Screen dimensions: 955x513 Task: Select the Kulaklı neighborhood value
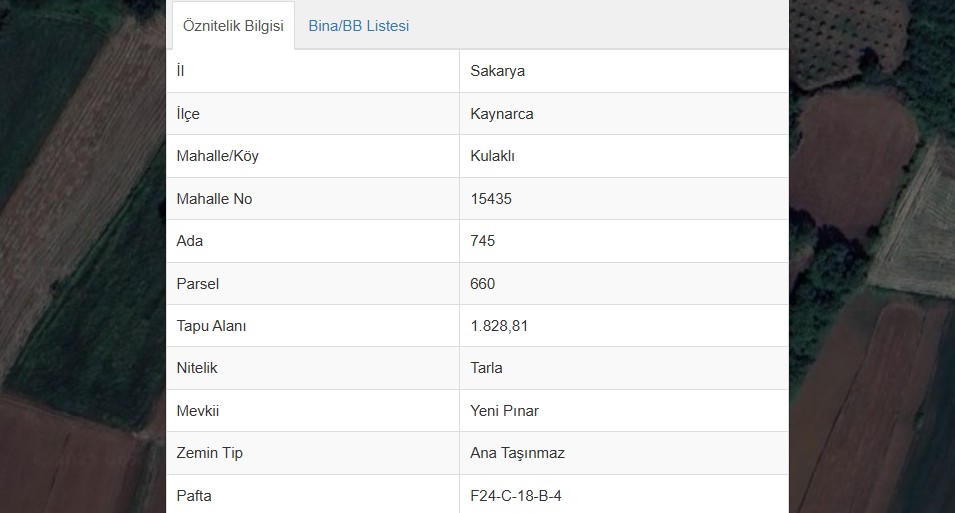(493, 156)
